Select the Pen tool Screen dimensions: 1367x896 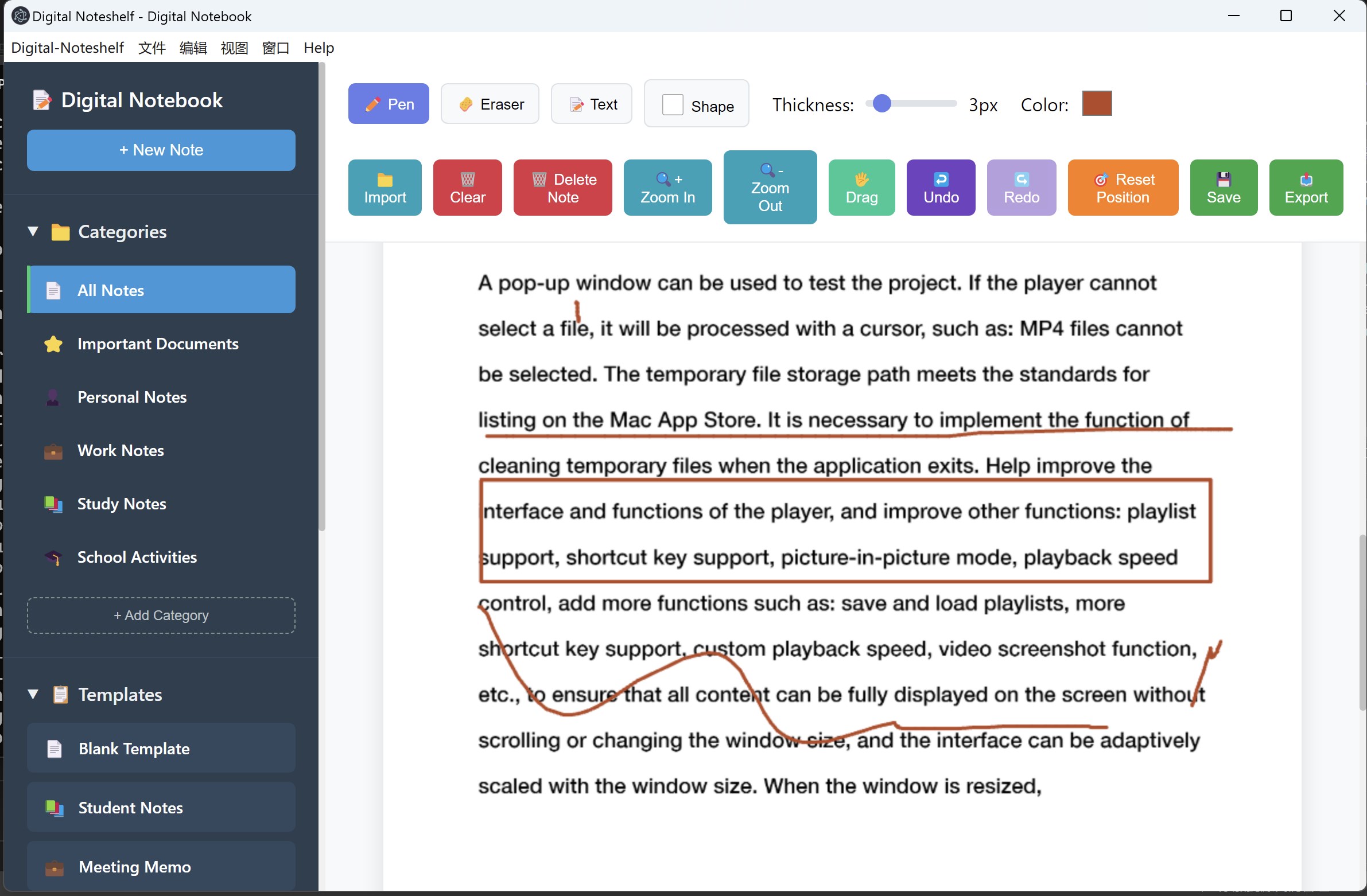tap(389, 104)
